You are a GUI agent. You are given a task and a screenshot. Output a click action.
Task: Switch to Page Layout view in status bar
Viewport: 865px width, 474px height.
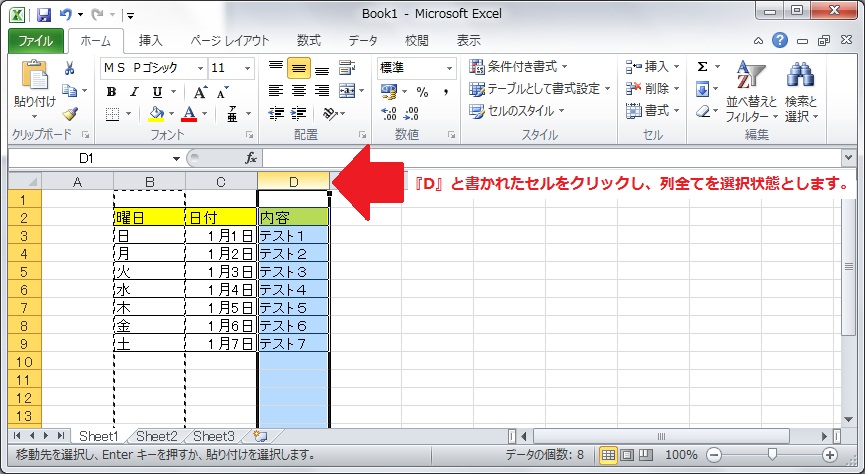tap(627, 455)
